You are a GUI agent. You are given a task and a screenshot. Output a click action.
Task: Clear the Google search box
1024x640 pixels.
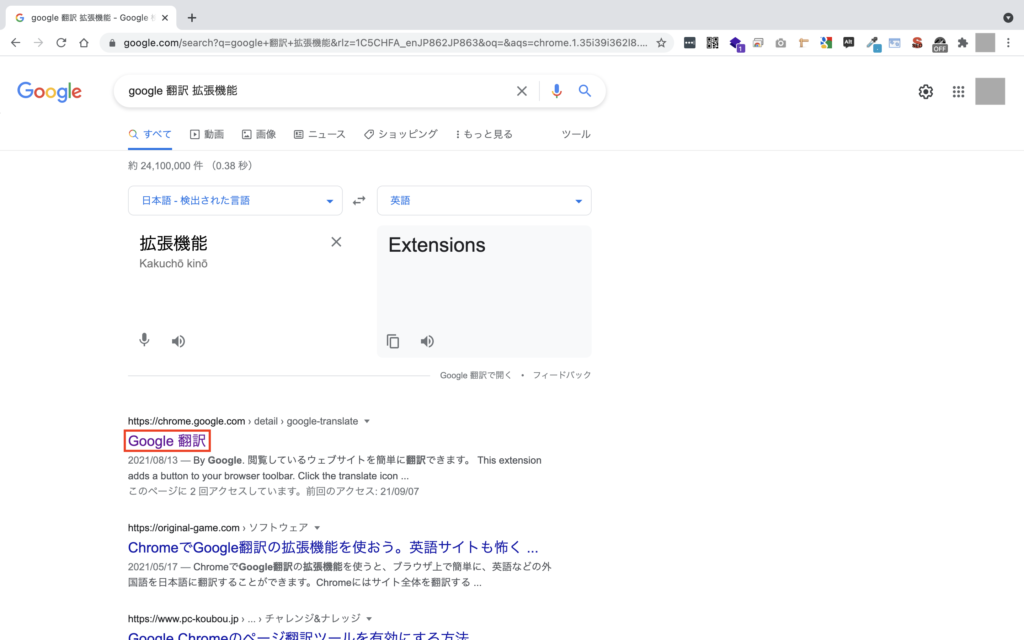click(521, 91)
